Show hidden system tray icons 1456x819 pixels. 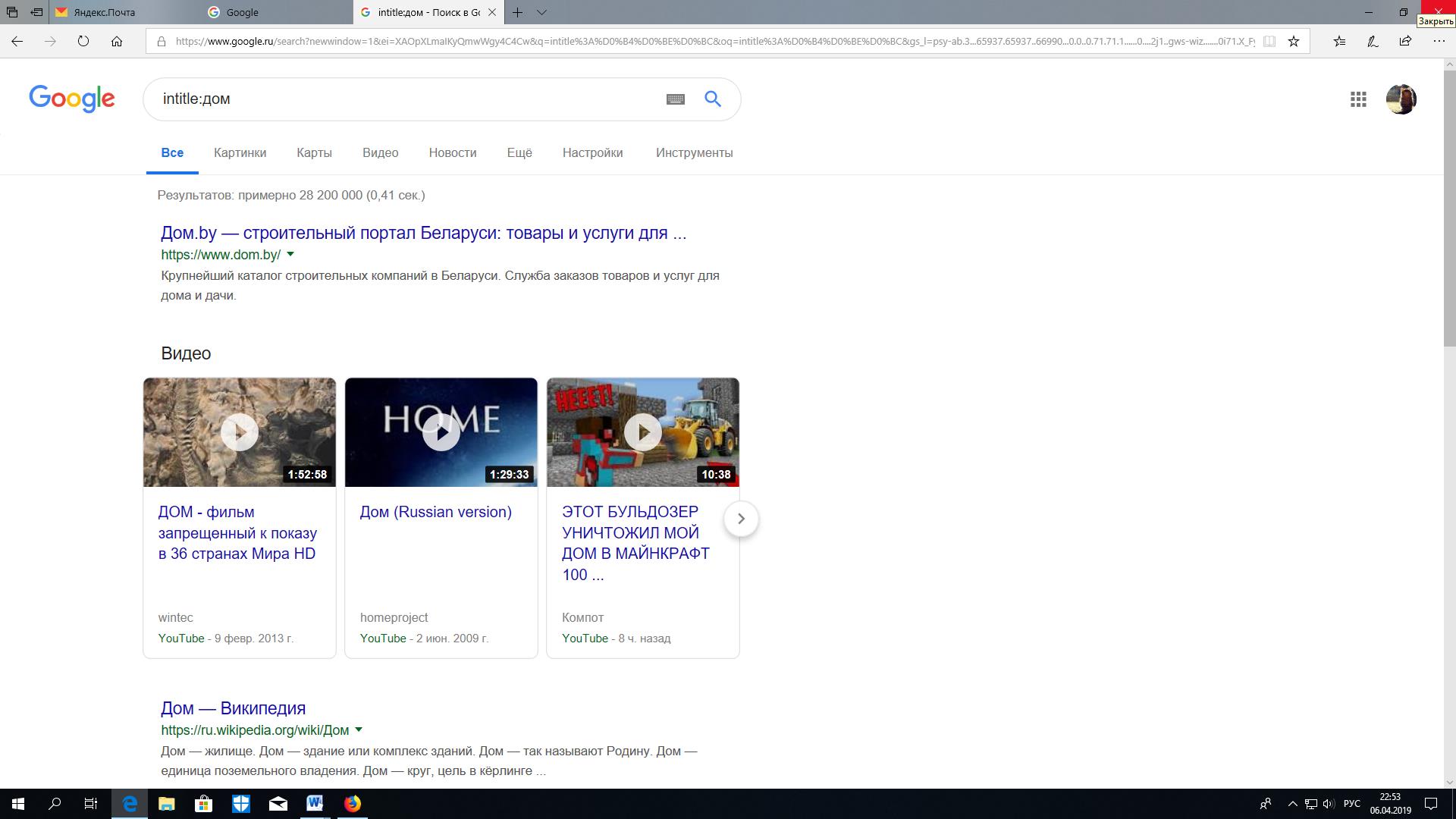pyautogui.click(x=1292, y=804)
